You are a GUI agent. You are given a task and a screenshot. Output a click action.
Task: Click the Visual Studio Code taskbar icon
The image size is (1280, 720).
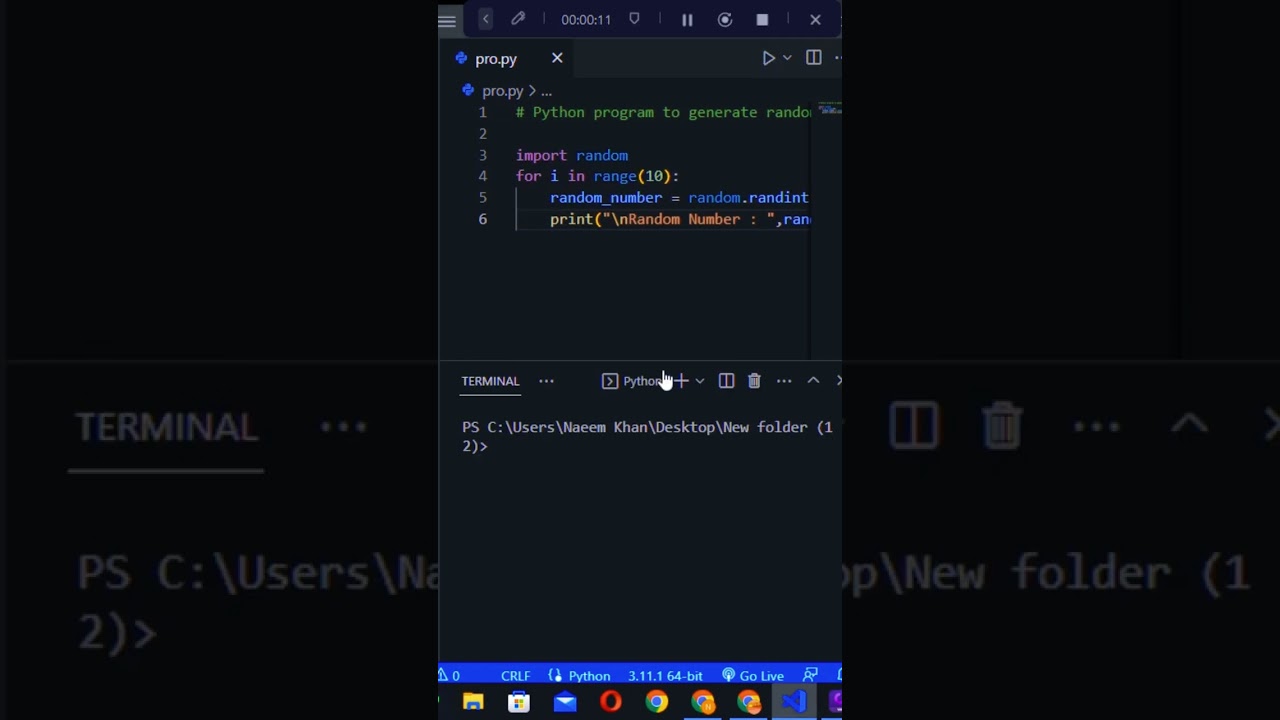tap(794, 702)
